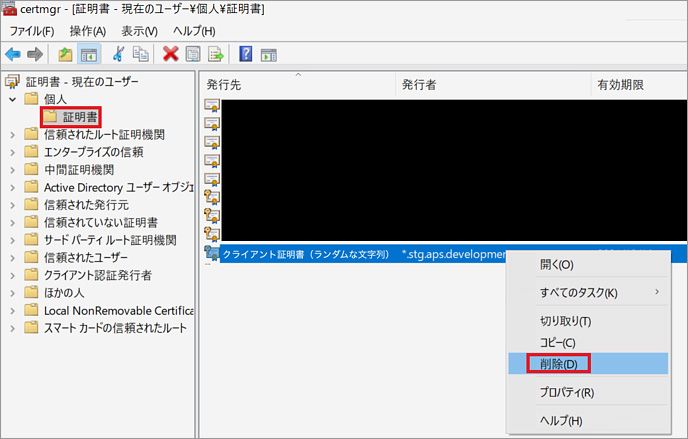Select the ほかの人 folder
The width and height of the screenshot is (688, 439).
54,293
